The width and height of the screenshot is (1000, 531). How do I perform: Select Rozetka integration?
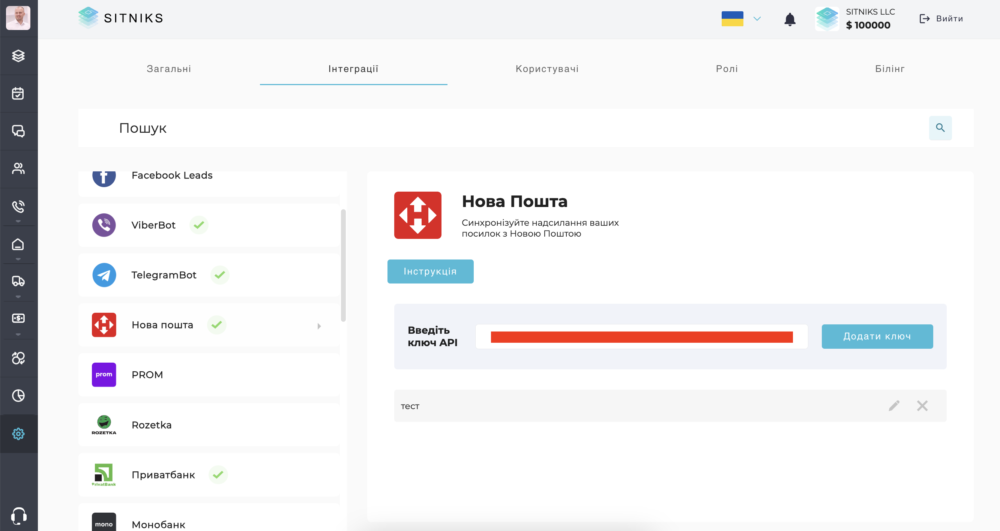(x=209, y=425)
